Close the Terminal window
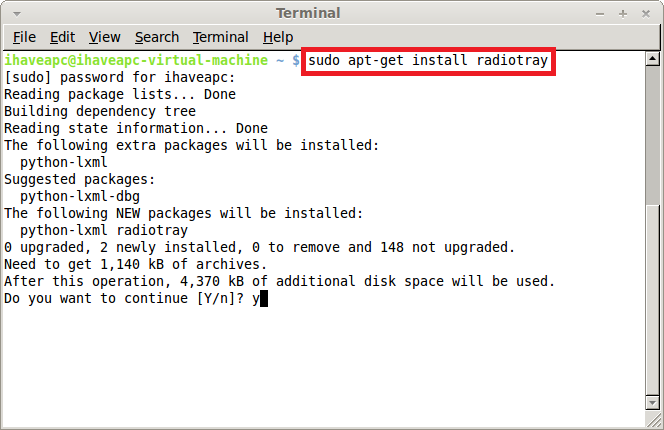This screenshot has width=664, height=430. (x=645, y=14)
